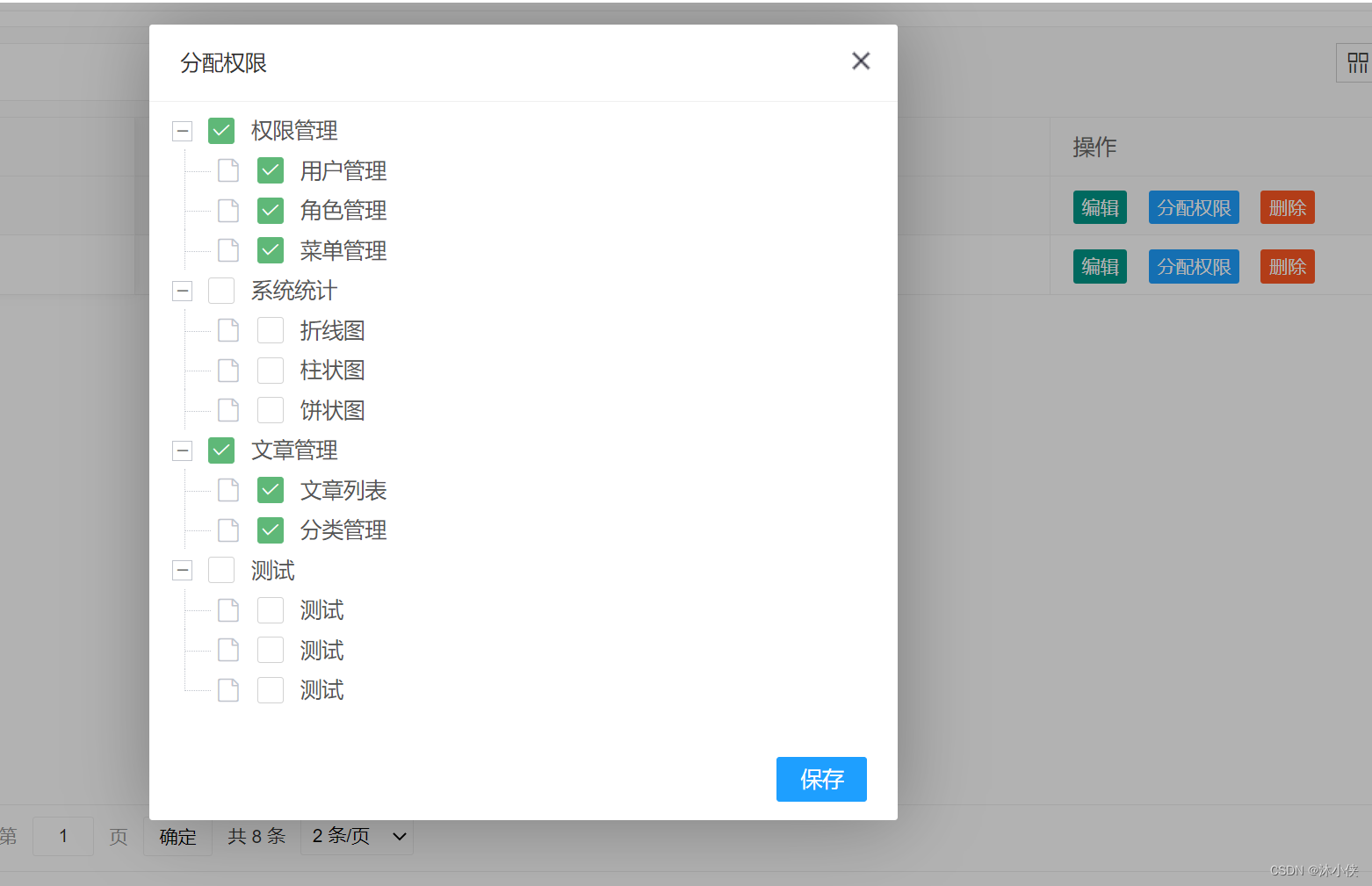Click the file icon beside 折线图

point(228,330)
